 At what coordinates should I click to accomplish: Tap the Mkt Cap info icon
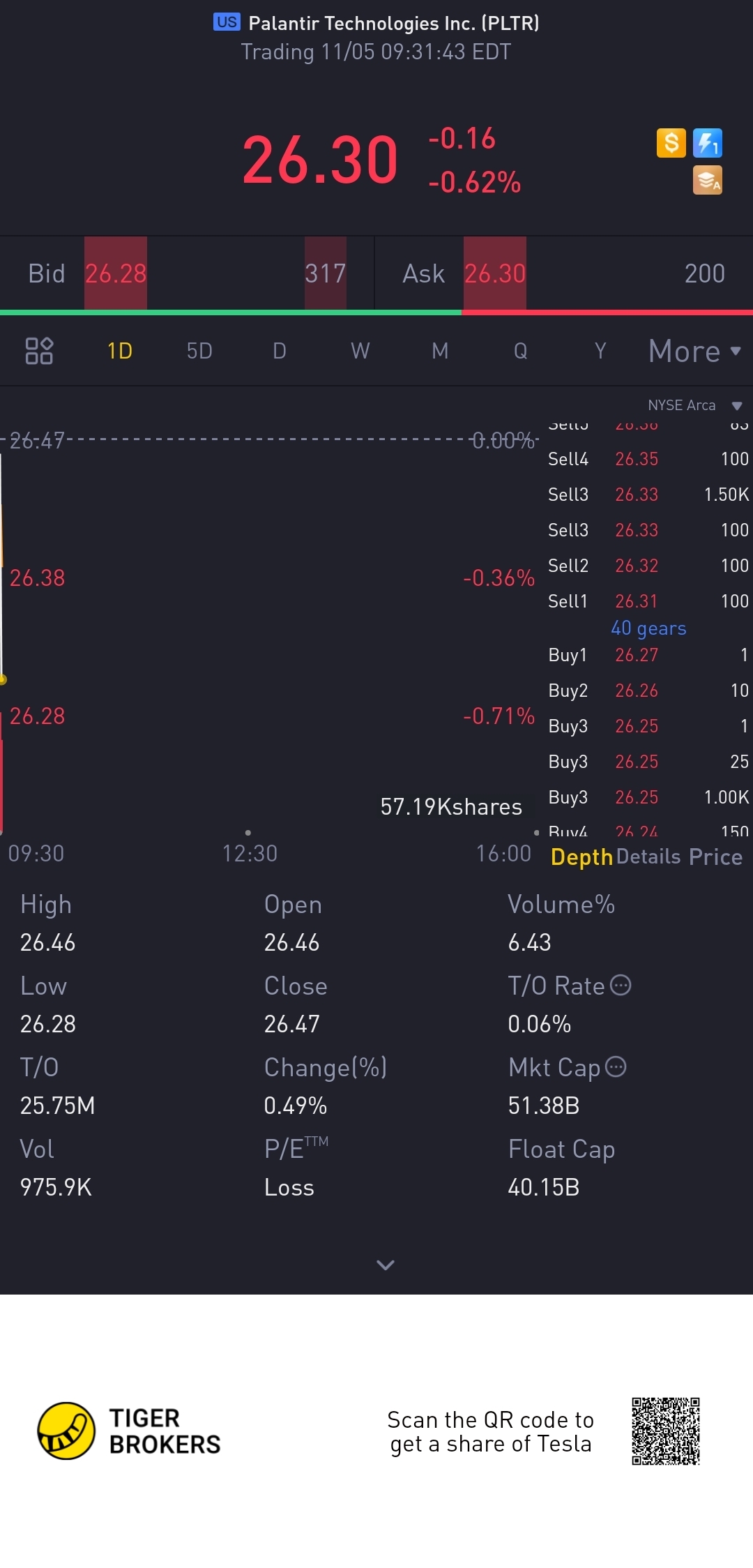coord(616,1066)
